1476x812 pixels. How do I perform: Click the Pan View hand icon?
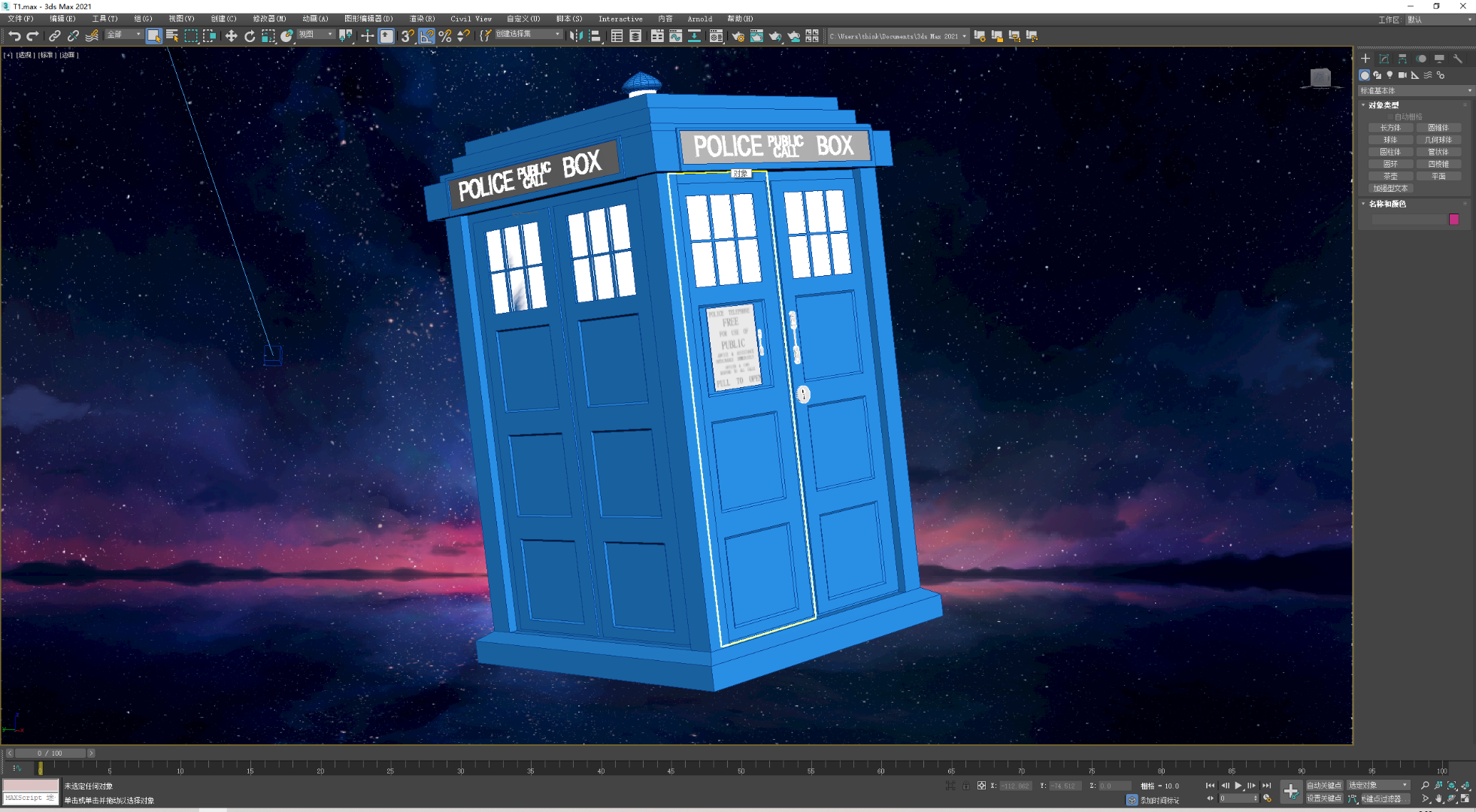(1438, 798)
